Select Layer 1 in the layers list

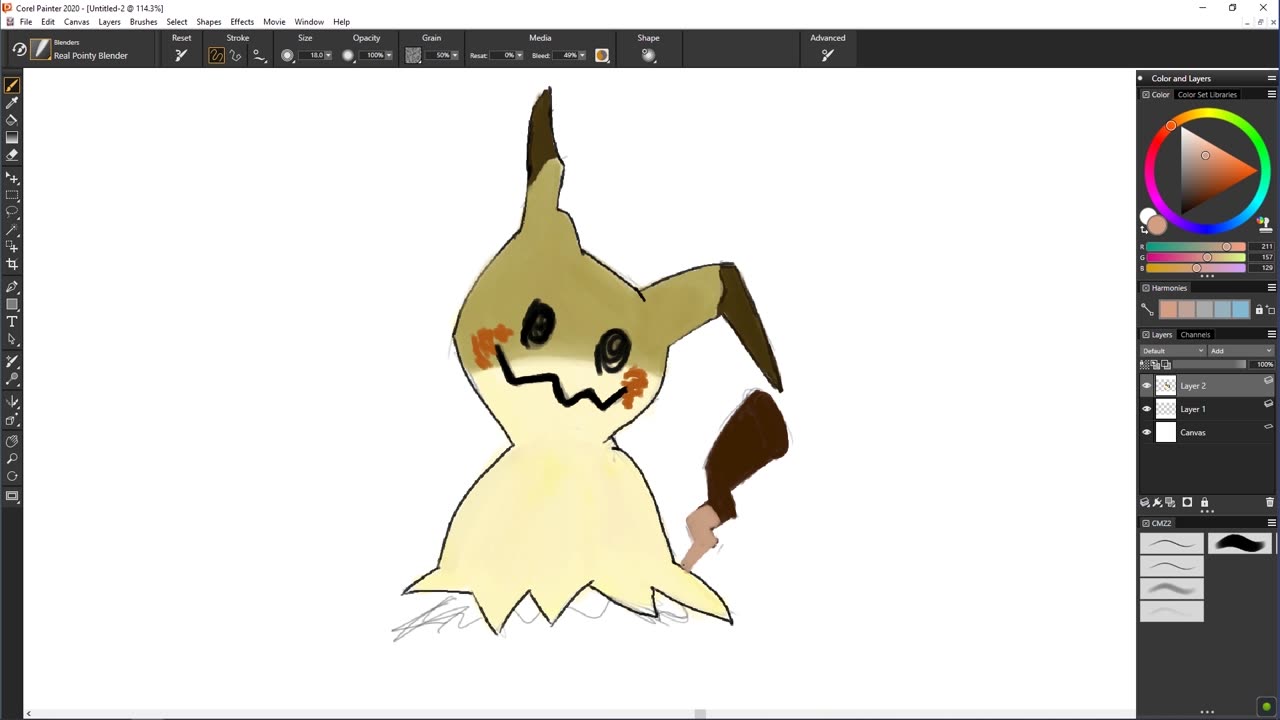(x=1208, y=409)
